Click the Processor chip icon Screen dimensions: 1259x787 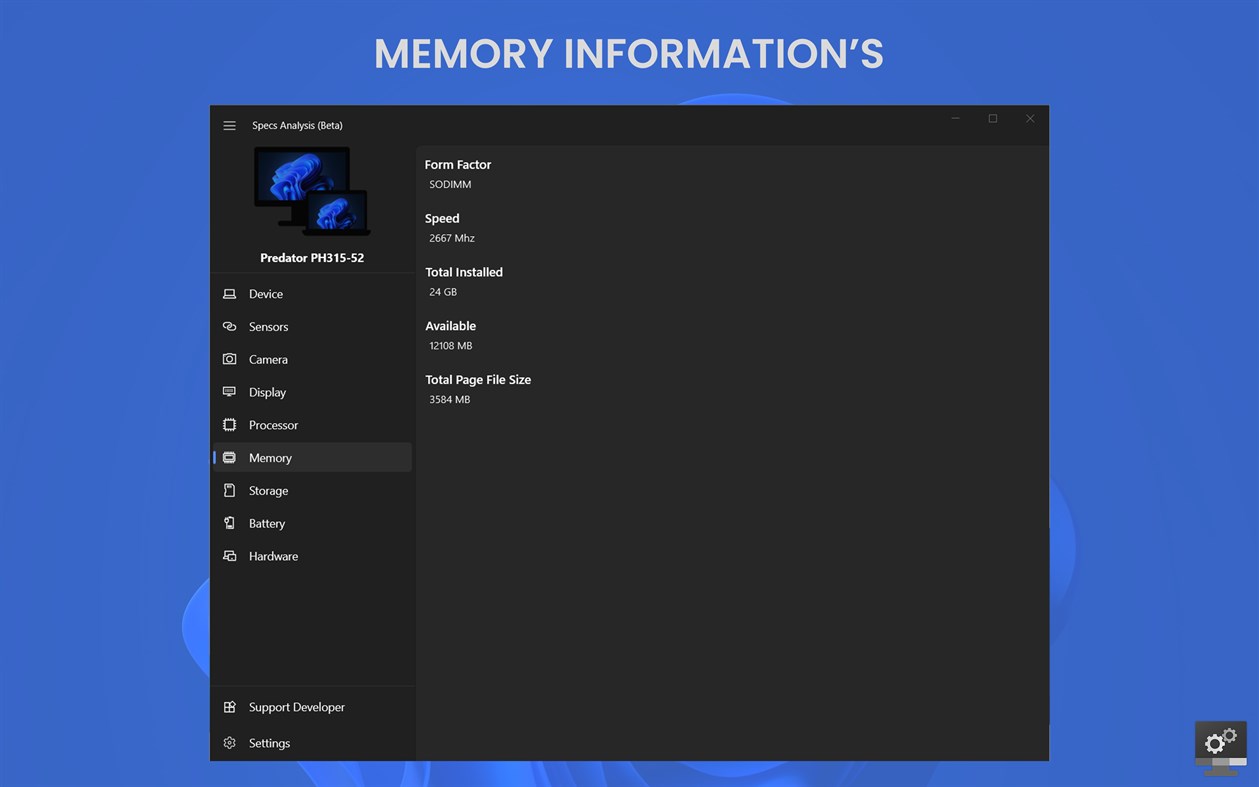click(x=231, y=424)
